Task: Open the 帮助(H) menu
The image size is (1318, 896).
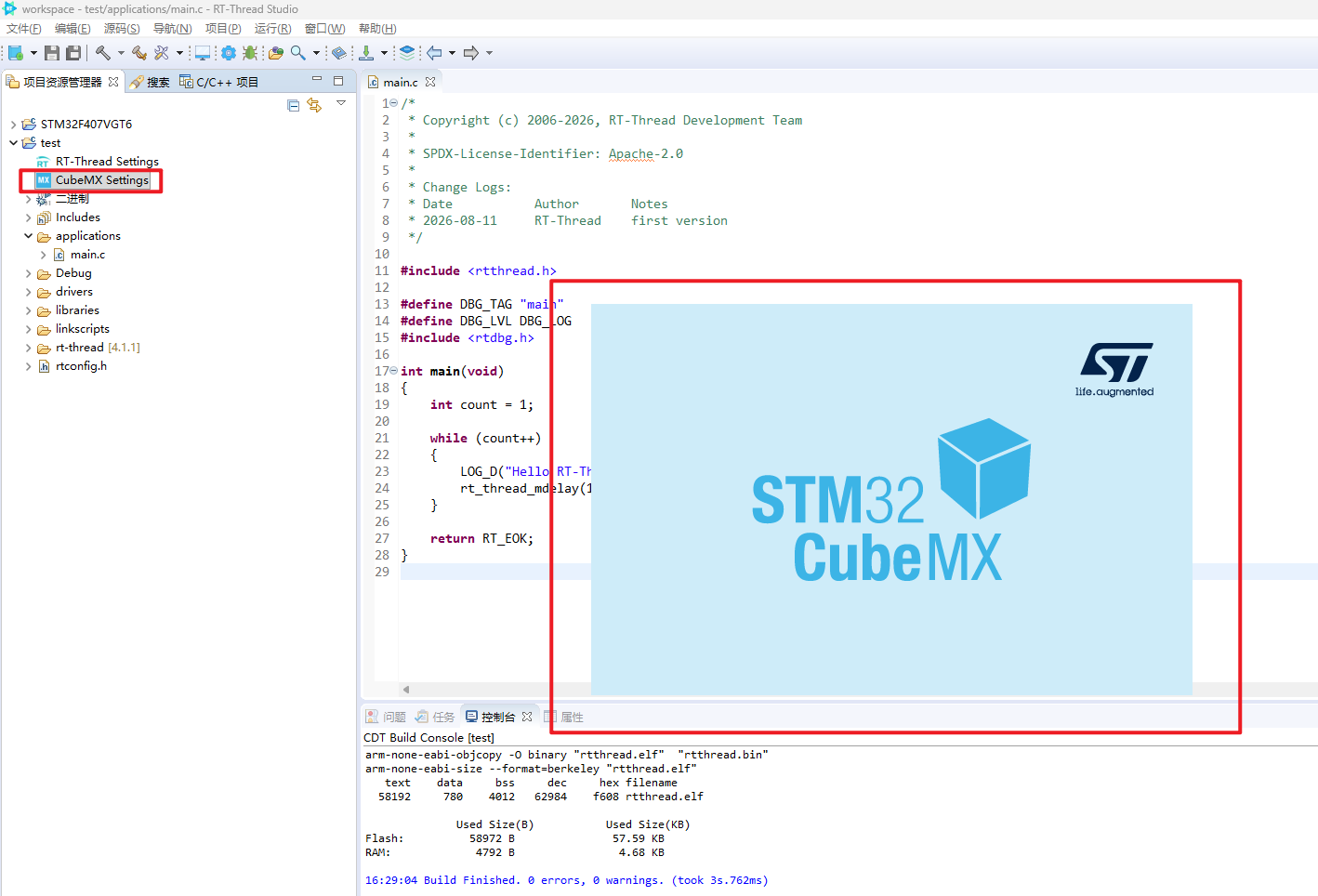Action: [x=377, y=29]
